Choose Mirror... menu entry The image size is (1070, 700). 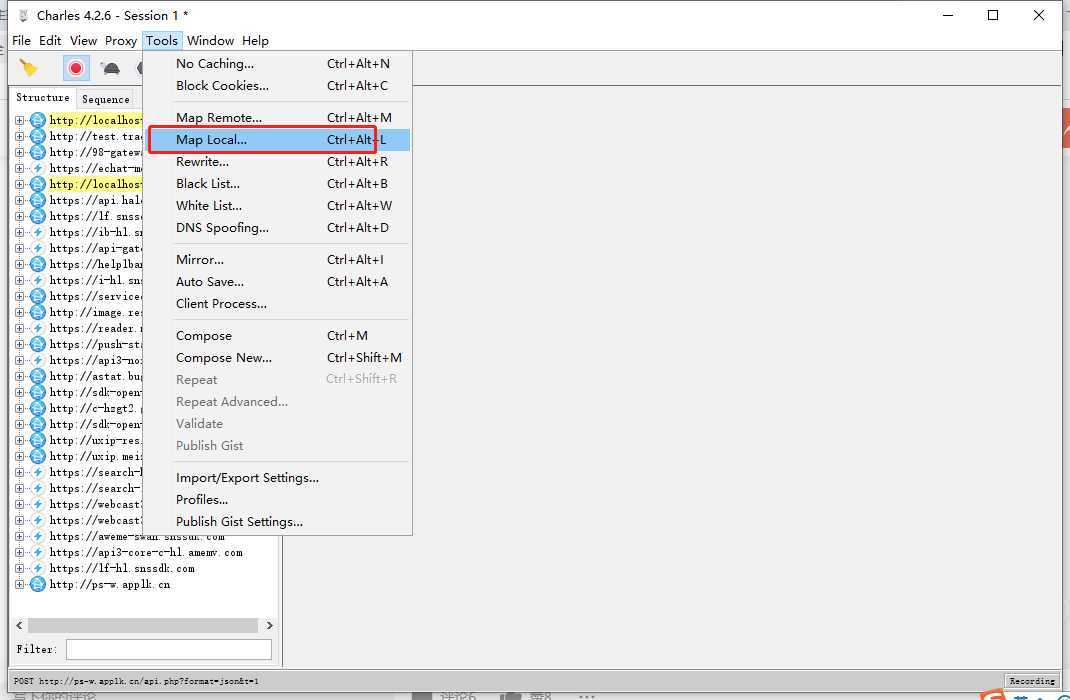tap(278, 260)
